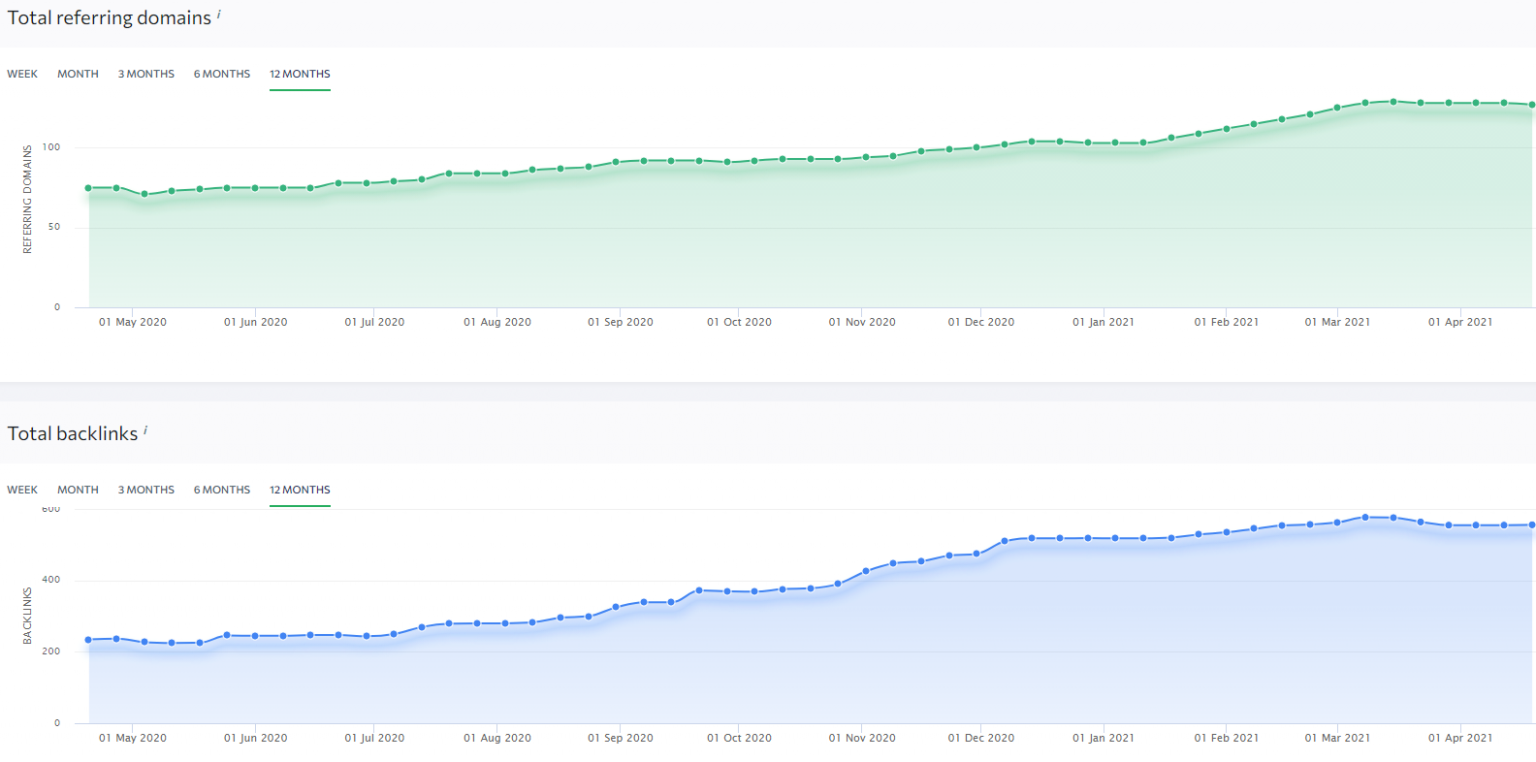
Task: Click the REFERRING DOMAINS axis title
Action: pos(28,198)
